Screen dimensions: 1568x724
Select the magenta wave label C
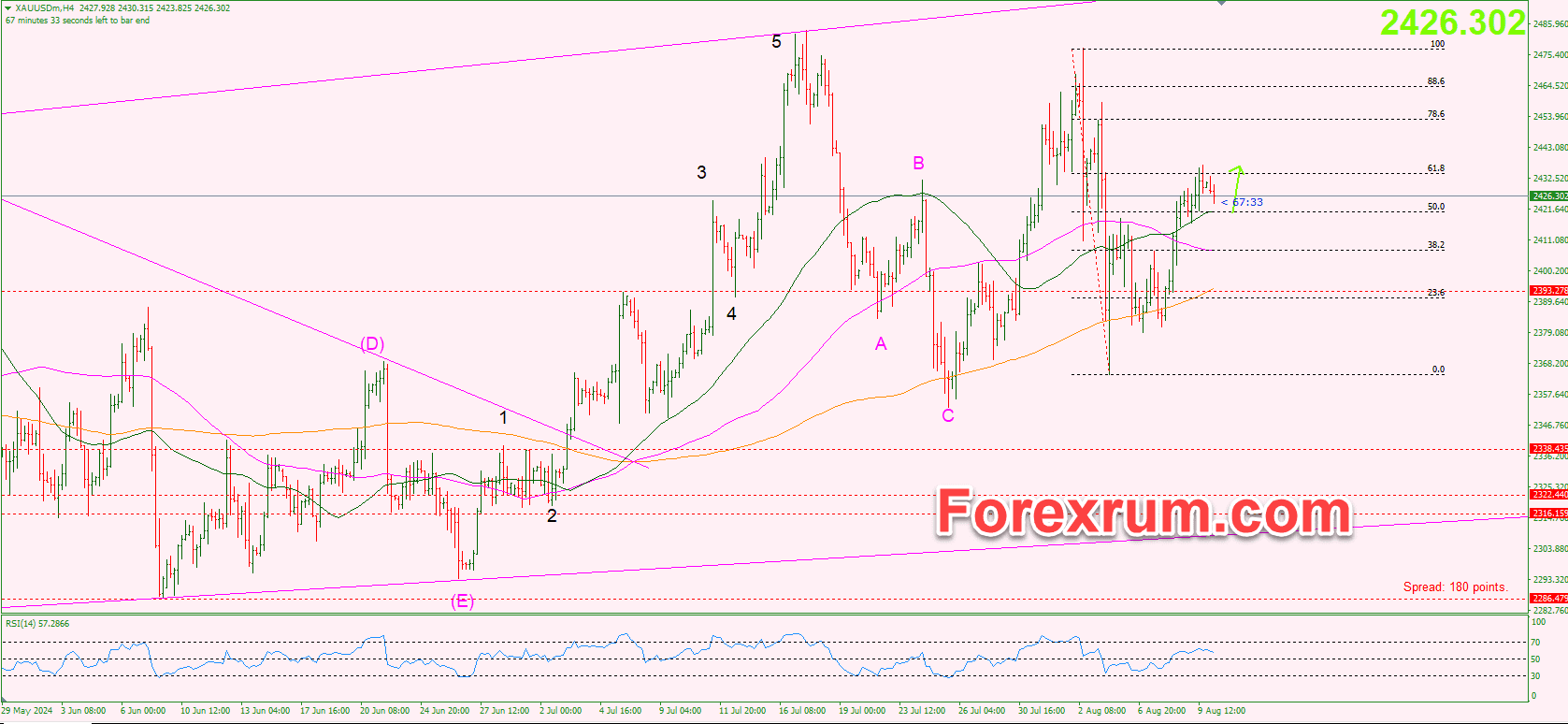point(948,415)
